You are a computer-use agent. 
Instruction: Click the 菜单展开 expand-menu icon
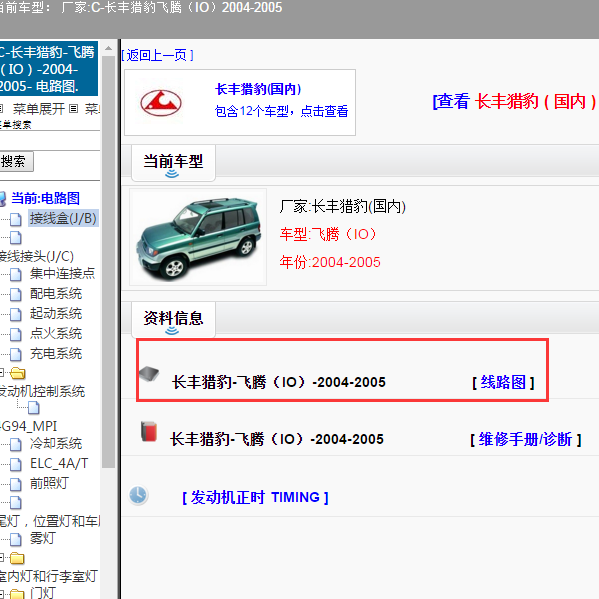click(x=1, y=109)
